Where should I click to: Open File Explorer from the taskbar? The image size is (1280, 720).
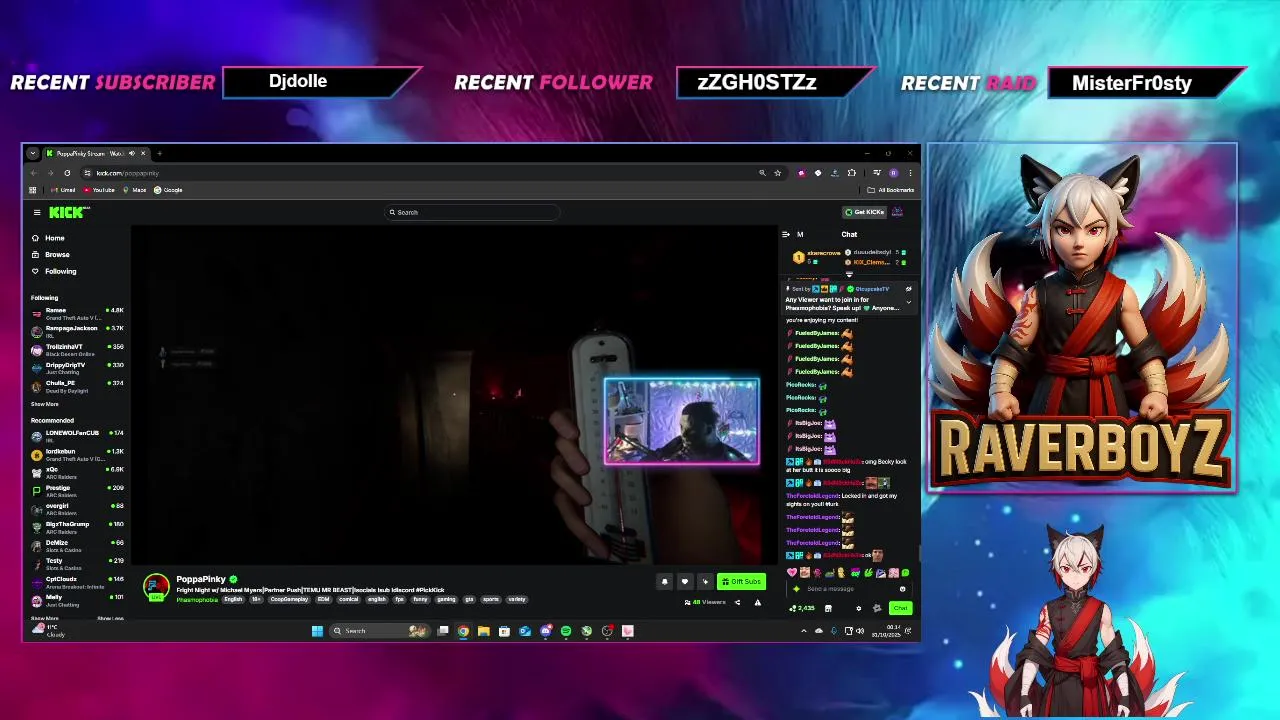pyautogui.click(x=483, y=631)
